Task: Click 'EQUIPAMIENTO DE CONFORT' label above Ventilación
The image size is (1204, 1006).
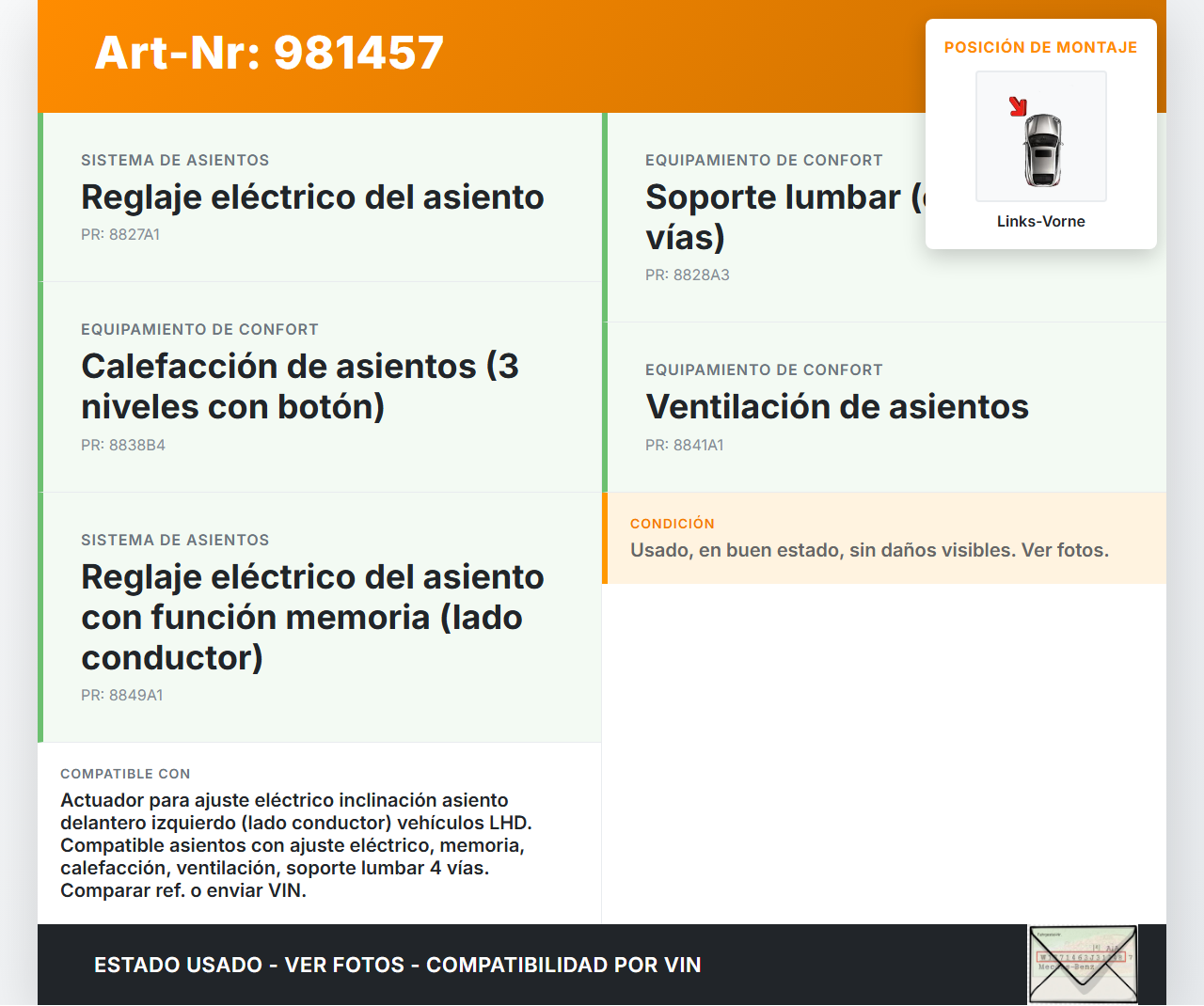Action: [764, 369]
